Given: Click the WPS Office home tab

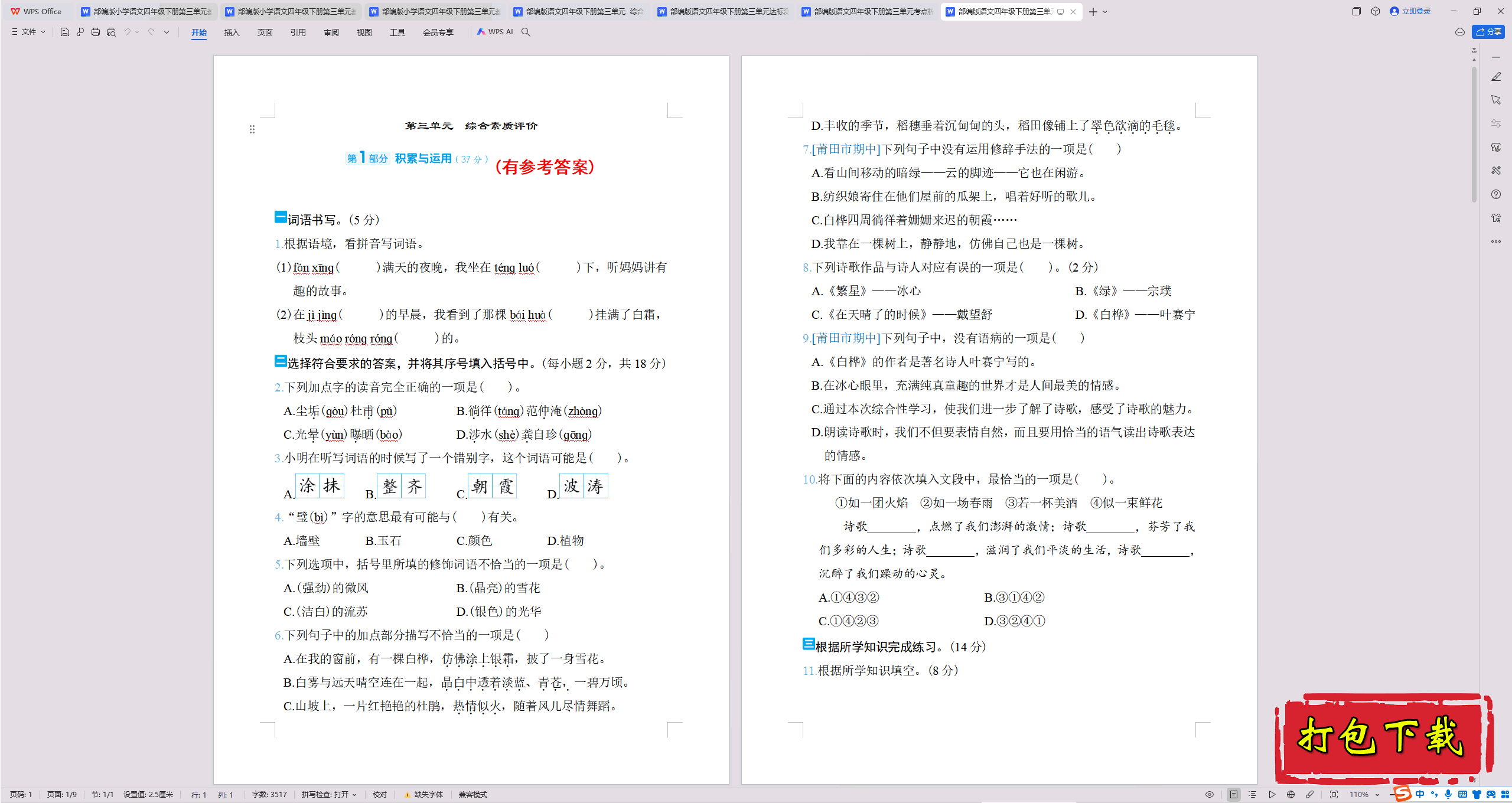Looking at the screenshot, I should click(37, 11).
